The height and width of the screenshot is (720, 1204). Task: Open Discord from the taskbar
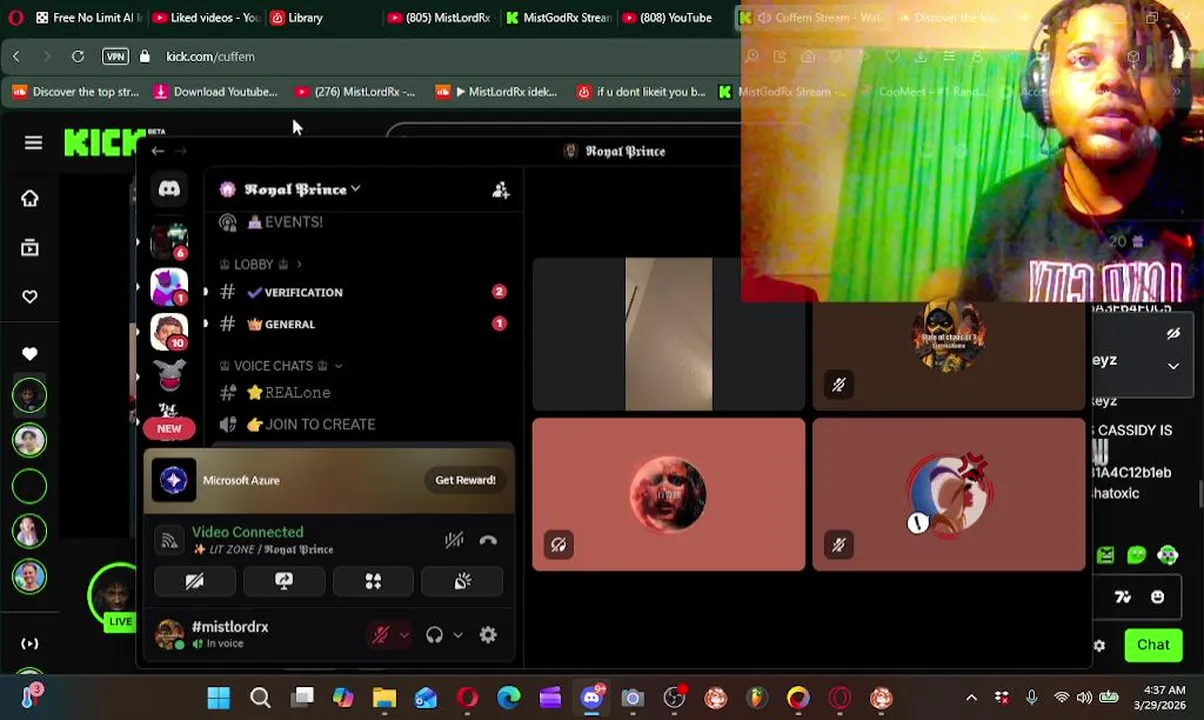point(591,698)
